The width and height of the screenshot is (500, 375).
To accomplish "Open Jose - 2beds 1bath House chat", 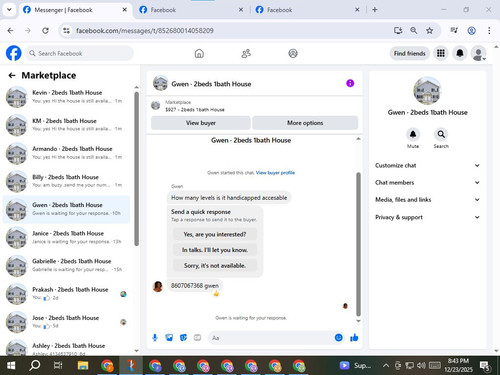I will tap(66, 322).
